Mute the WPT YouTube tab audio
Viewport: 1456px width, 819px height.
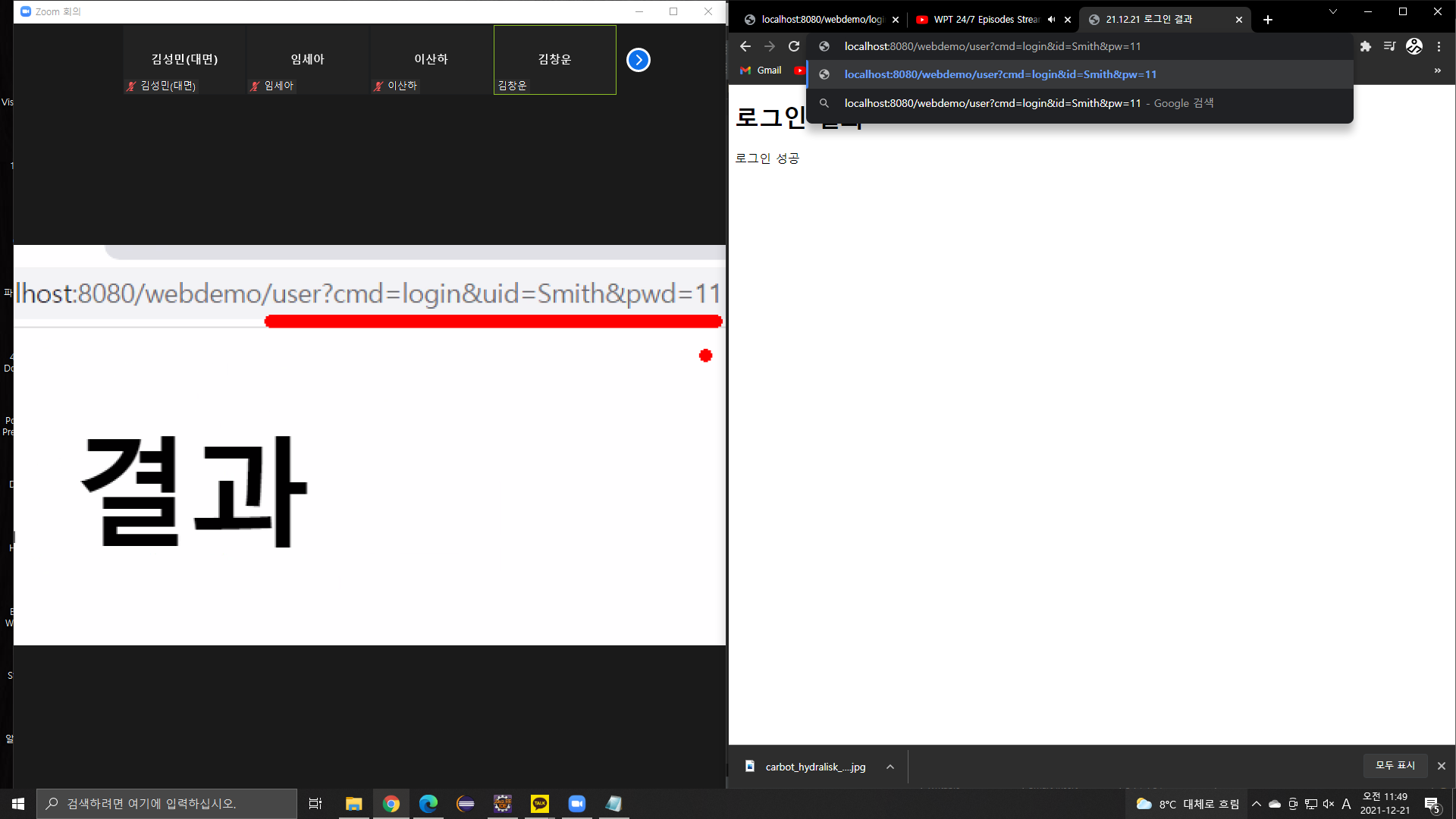pos(1051,20)
